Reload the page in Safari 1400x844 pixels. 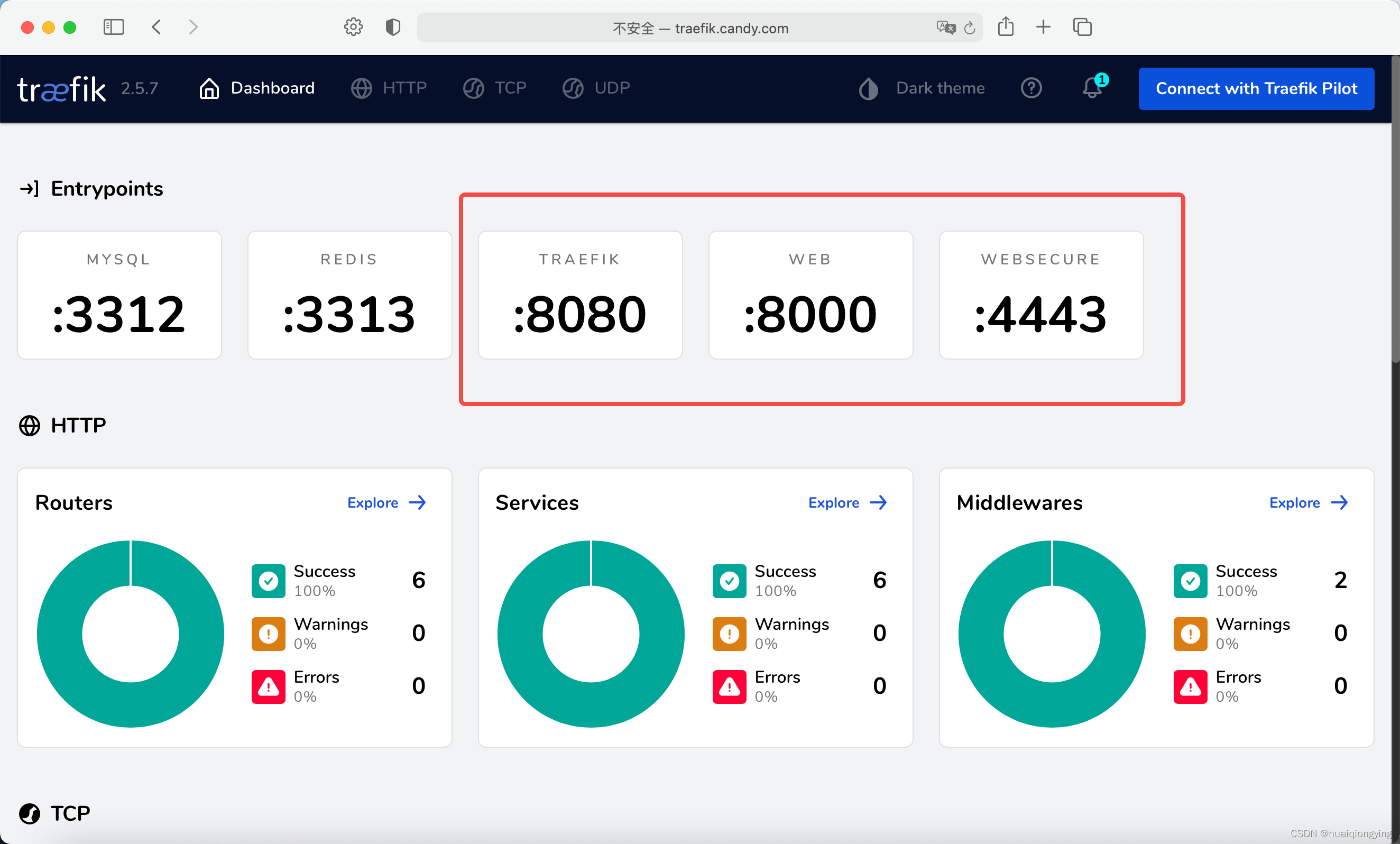[970, 28]
